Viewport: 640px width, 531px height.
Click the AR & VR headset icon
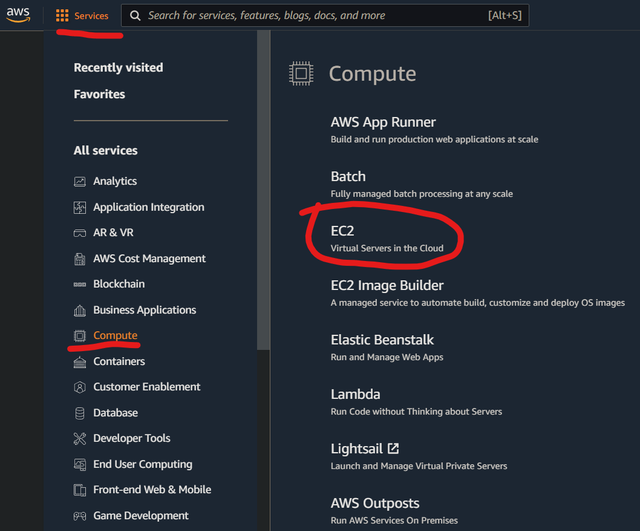pyautogui.click(x=80, y=233)
